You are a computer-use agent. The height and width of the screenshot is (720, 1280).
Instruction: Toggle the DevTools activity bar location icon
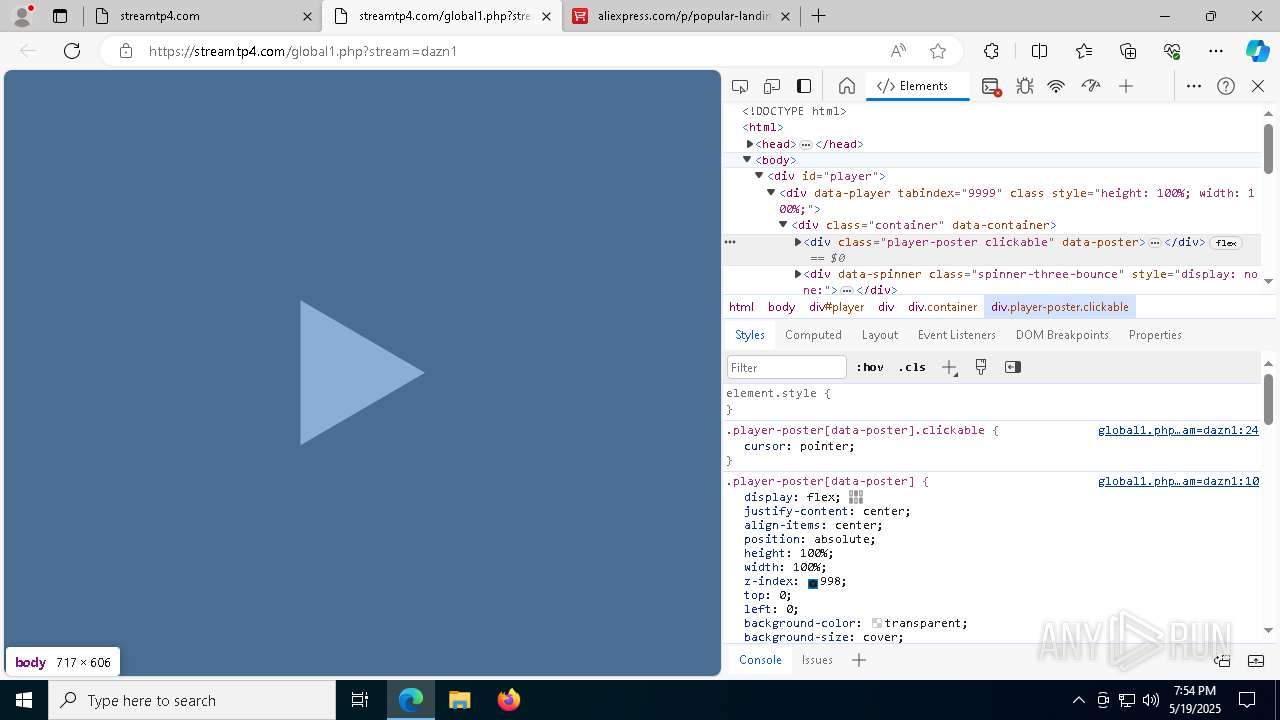click(x=804, y=86)
